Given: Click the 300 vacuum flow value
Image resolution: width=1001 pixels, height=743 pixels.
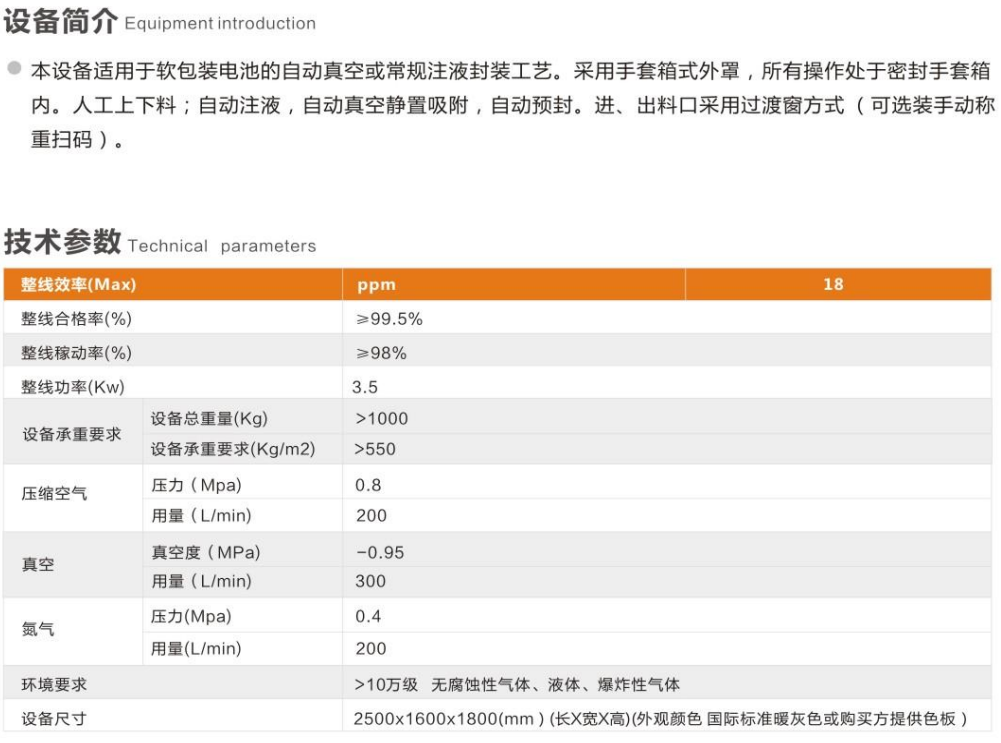Looking at the screenshot, I should [x=370, y=581].
